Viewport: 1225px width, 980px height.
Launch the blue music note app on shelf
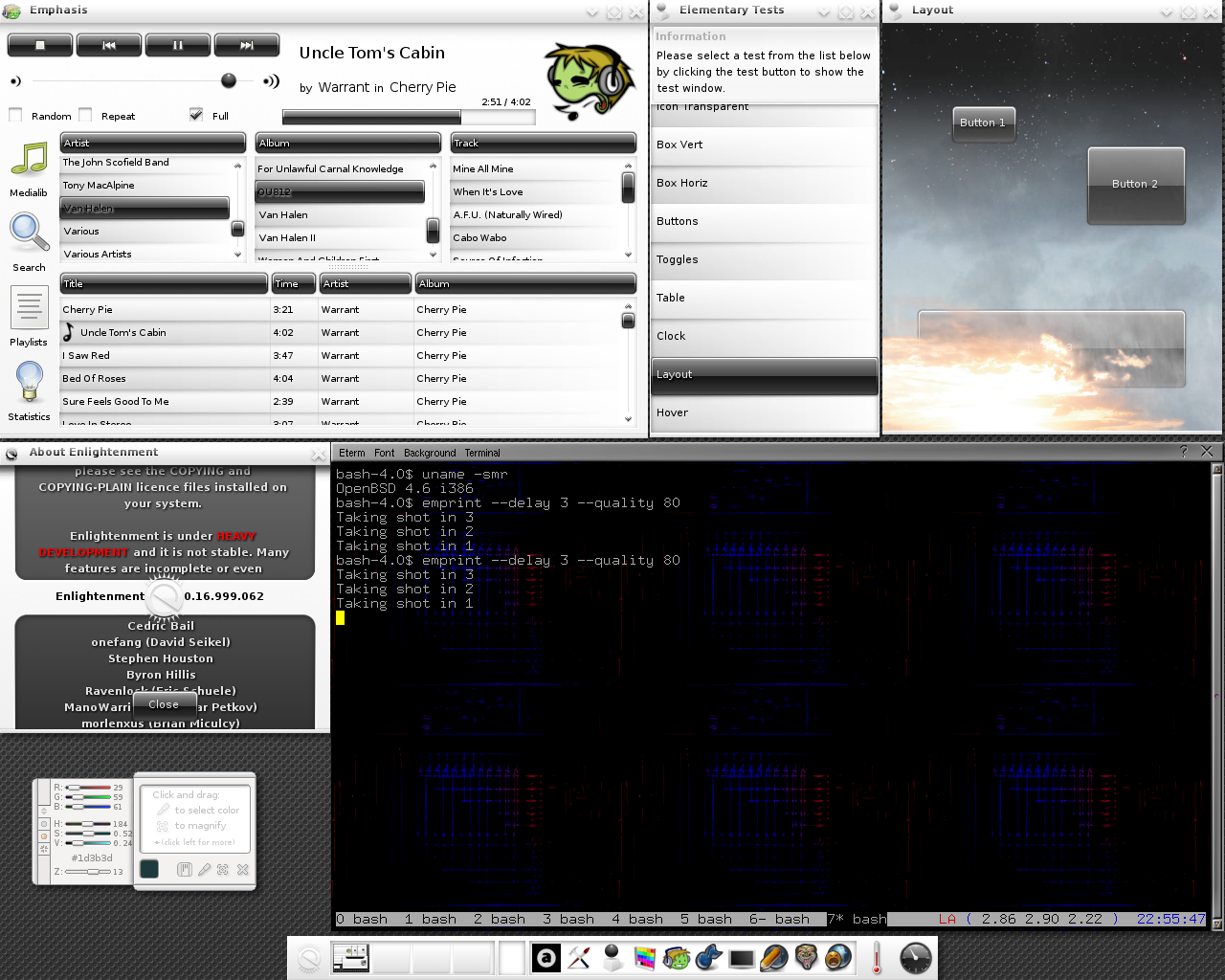tap(709, 958)
